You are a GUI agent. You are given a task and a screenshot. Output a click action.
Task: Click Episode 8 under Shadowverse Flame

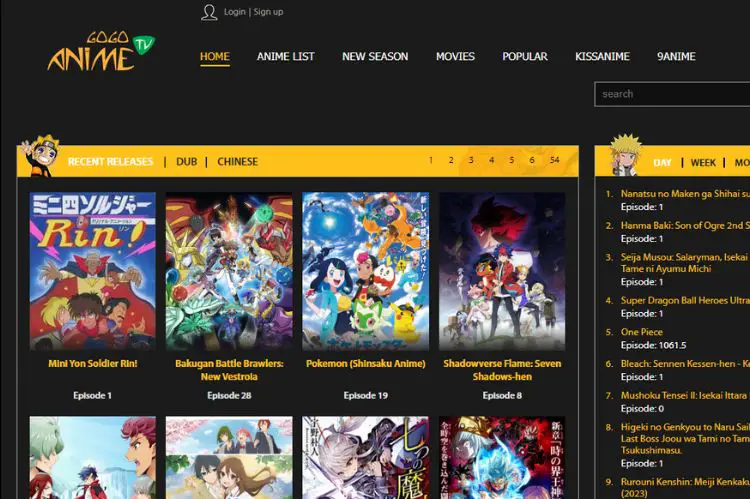[502, 396]
